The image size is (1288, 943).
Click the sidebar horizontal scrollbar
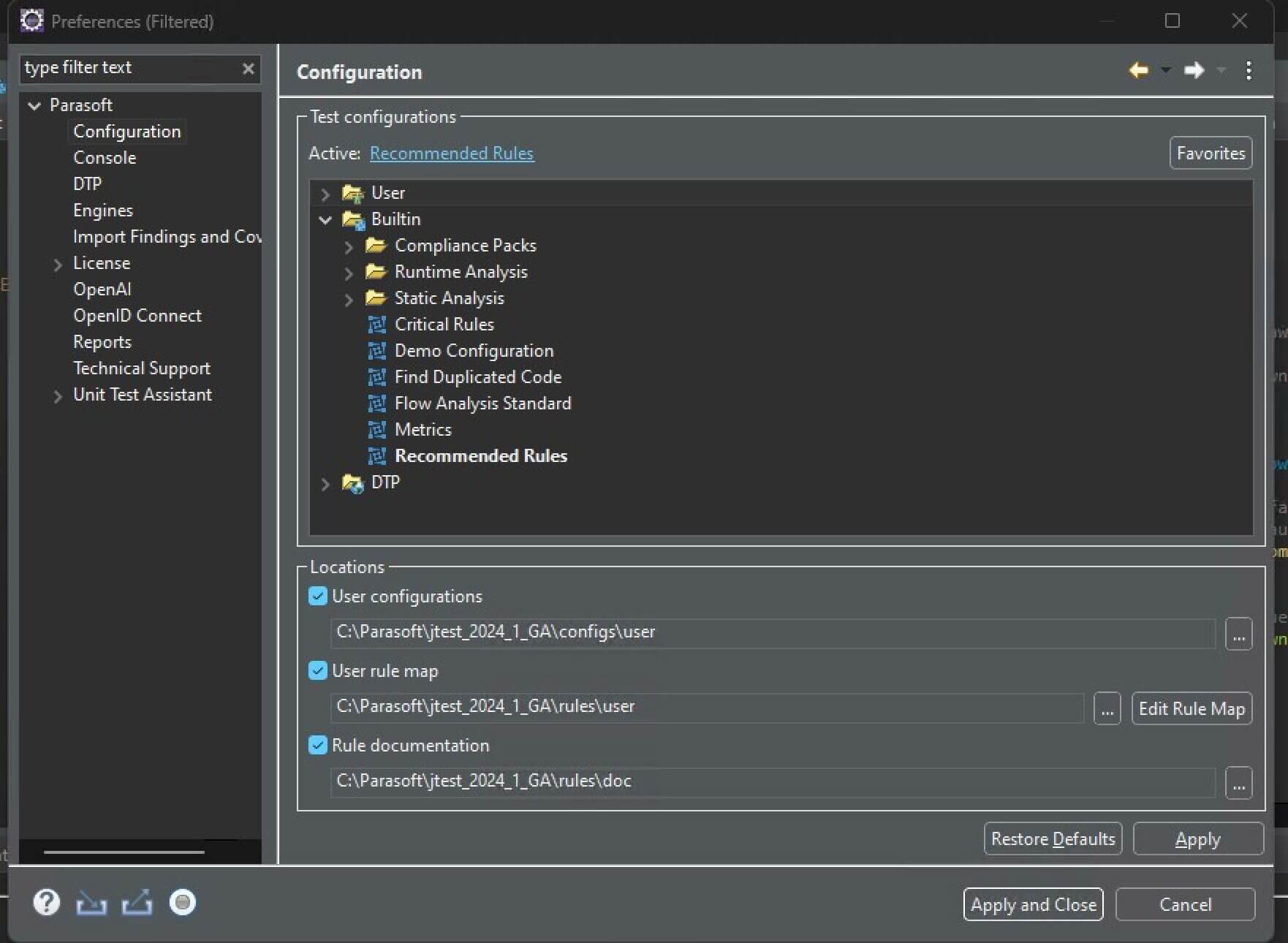(x=124, y=852)
